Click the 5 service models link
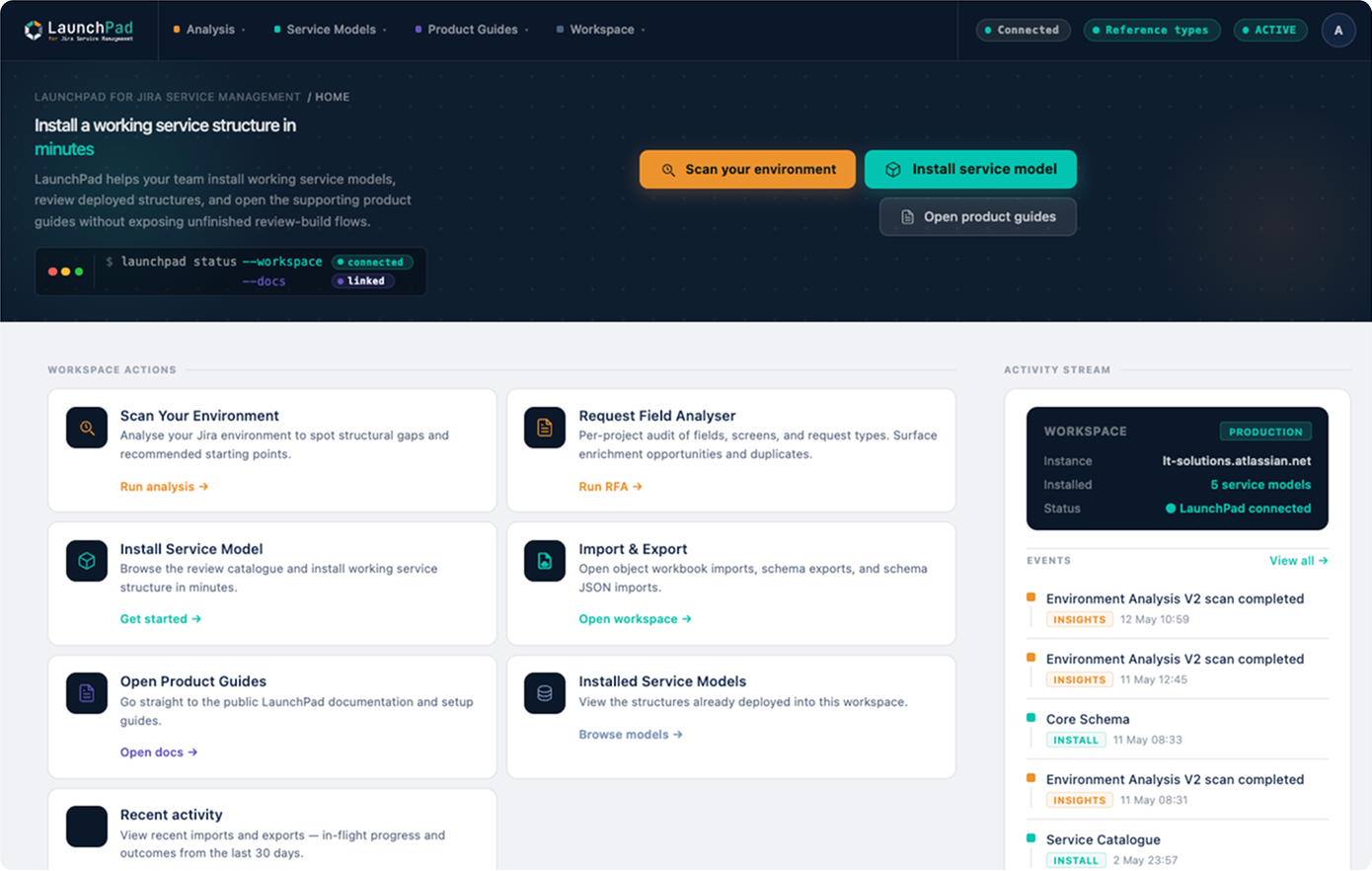This screenshot has height=871, width=1372. pos(1260,485)
